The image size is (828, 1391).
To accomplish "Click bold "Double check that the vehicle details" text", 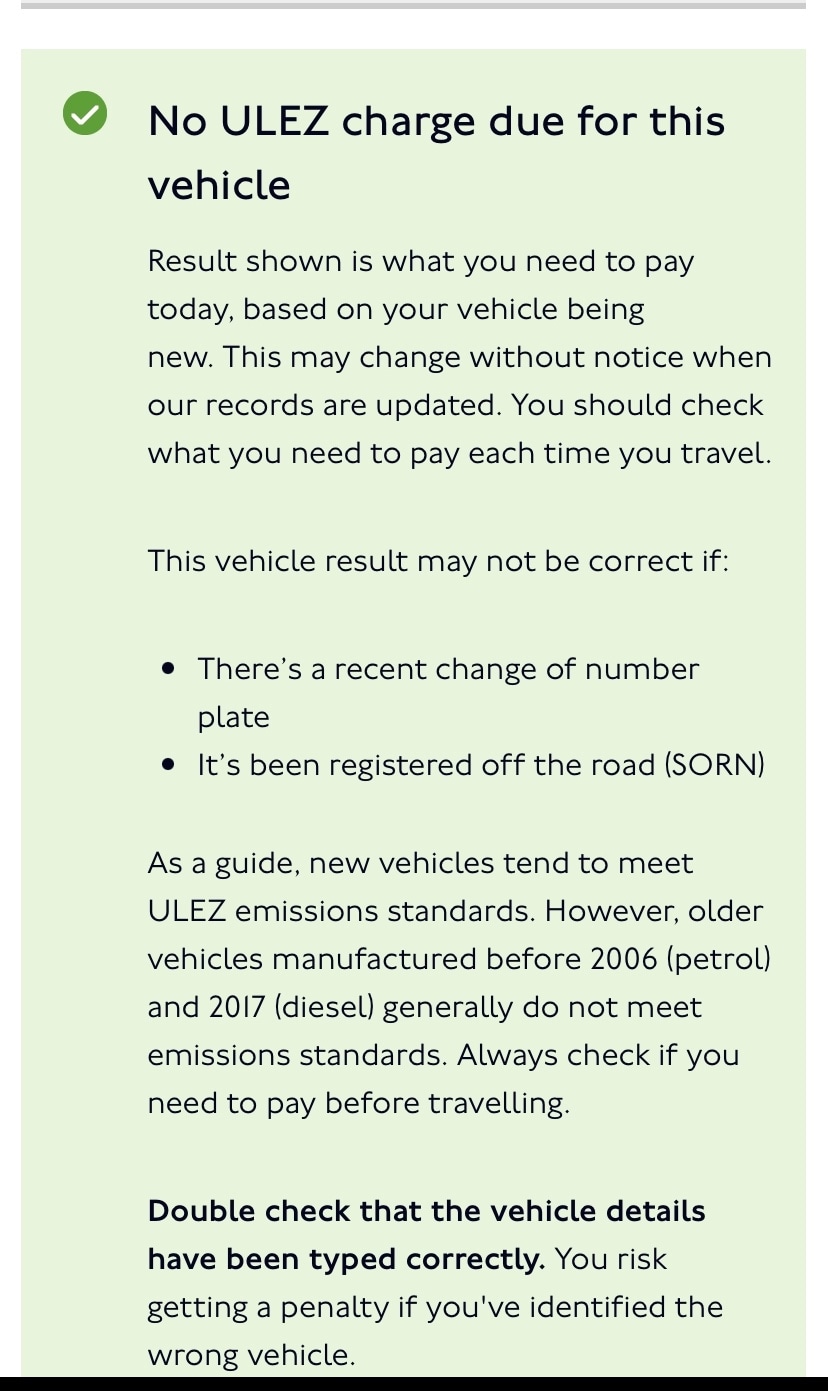I will coord(426,1211).
